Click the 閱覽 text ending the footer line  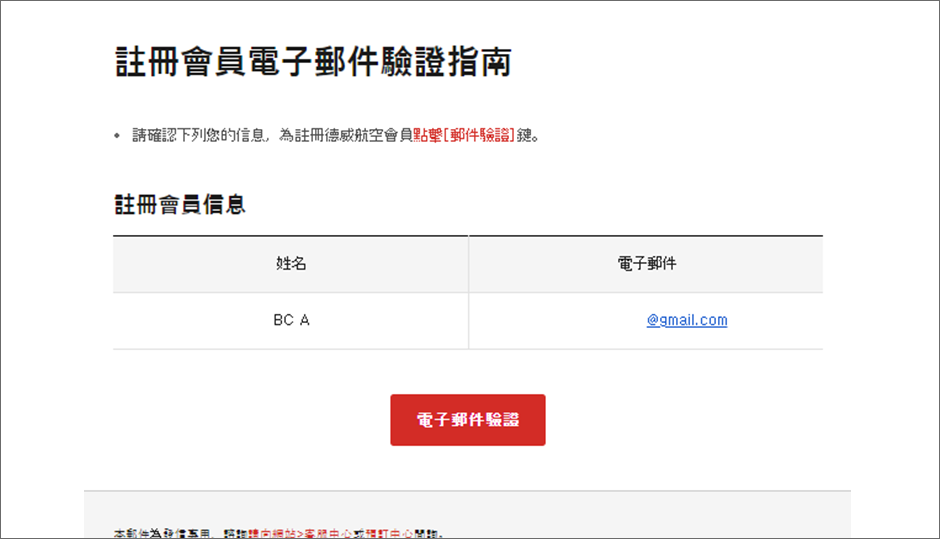pos(425,533)
